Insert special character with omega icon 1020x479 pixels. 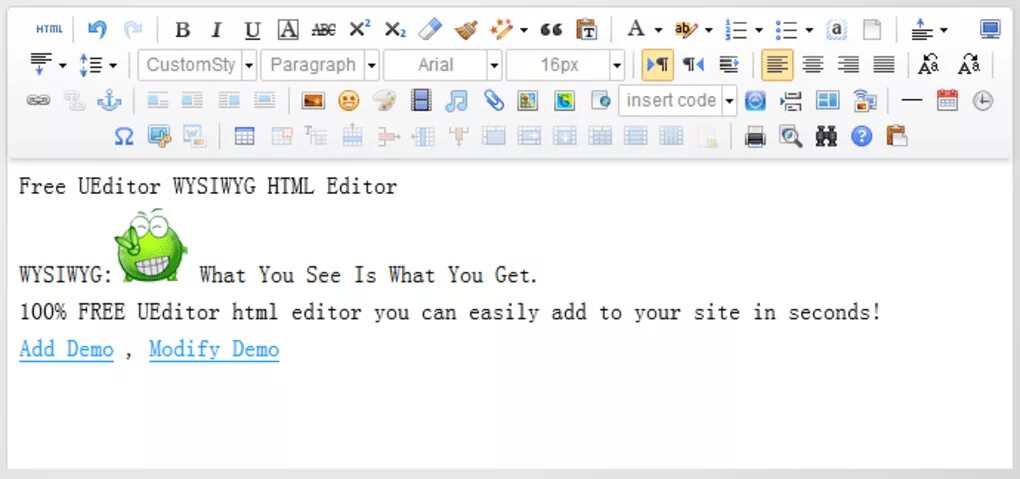point(124,136)
